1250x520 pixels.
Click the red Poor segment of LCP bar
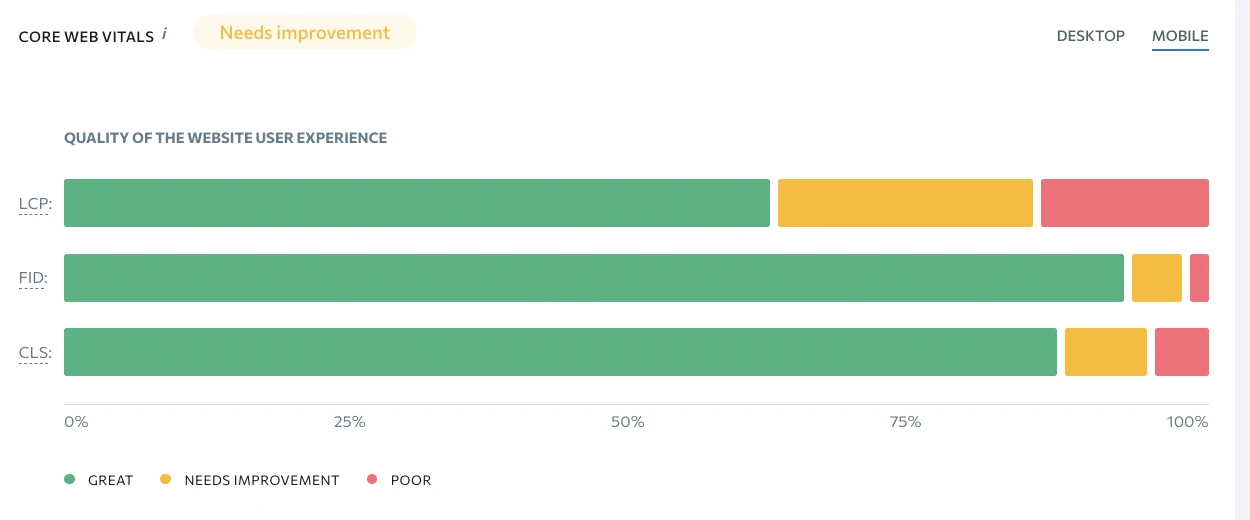1124,203
